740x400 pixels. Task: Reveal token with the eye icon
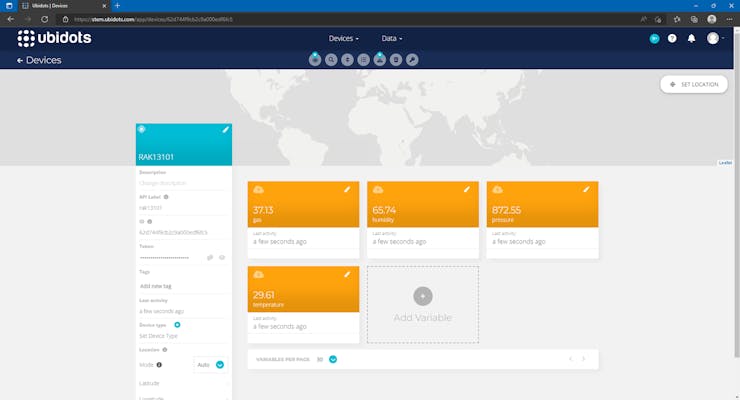pyautogui.click(x=222, y=258)
